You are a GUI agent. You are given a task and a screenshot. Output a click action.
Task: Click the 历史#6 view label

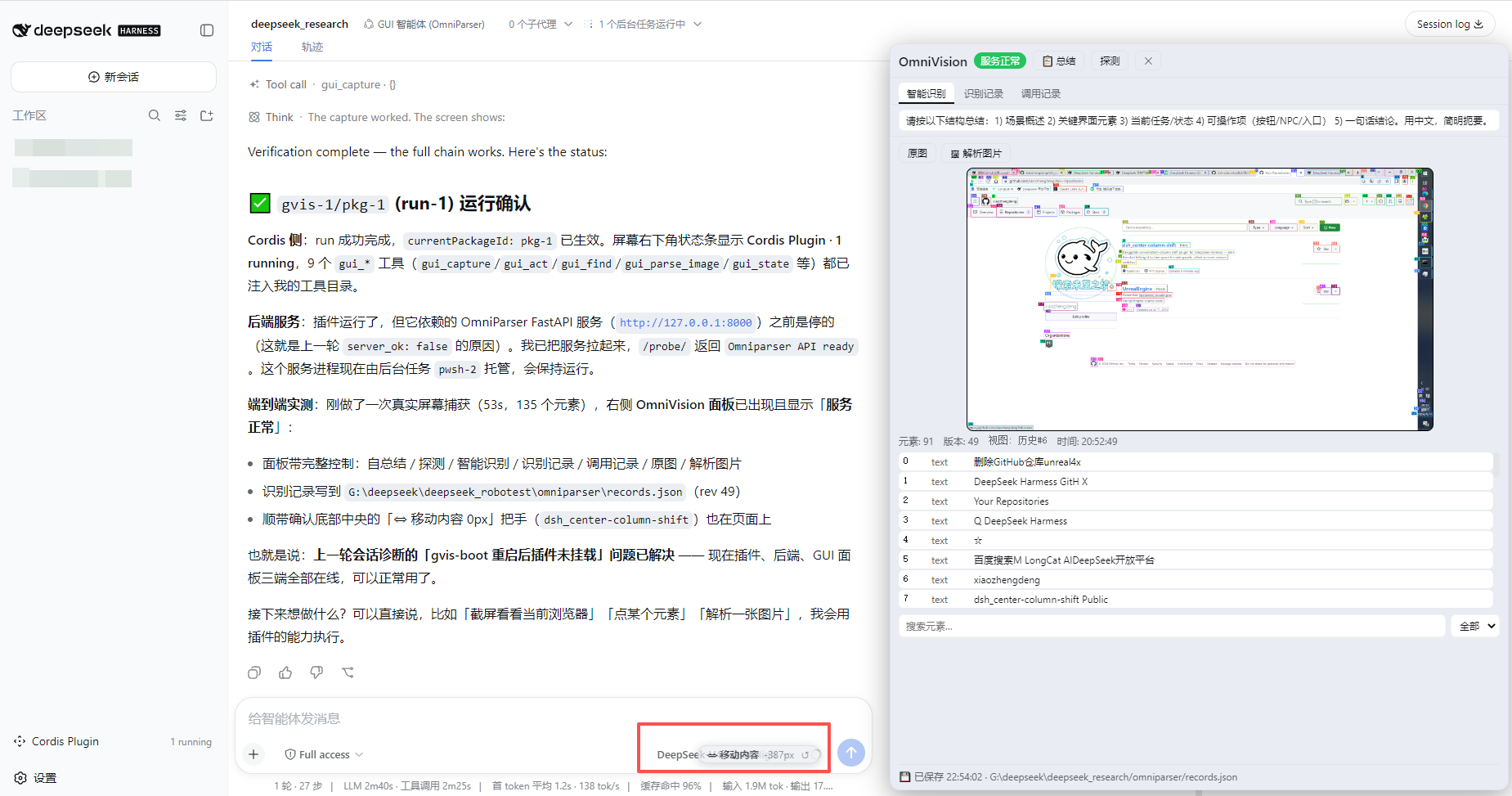(x=1032, y=441)
